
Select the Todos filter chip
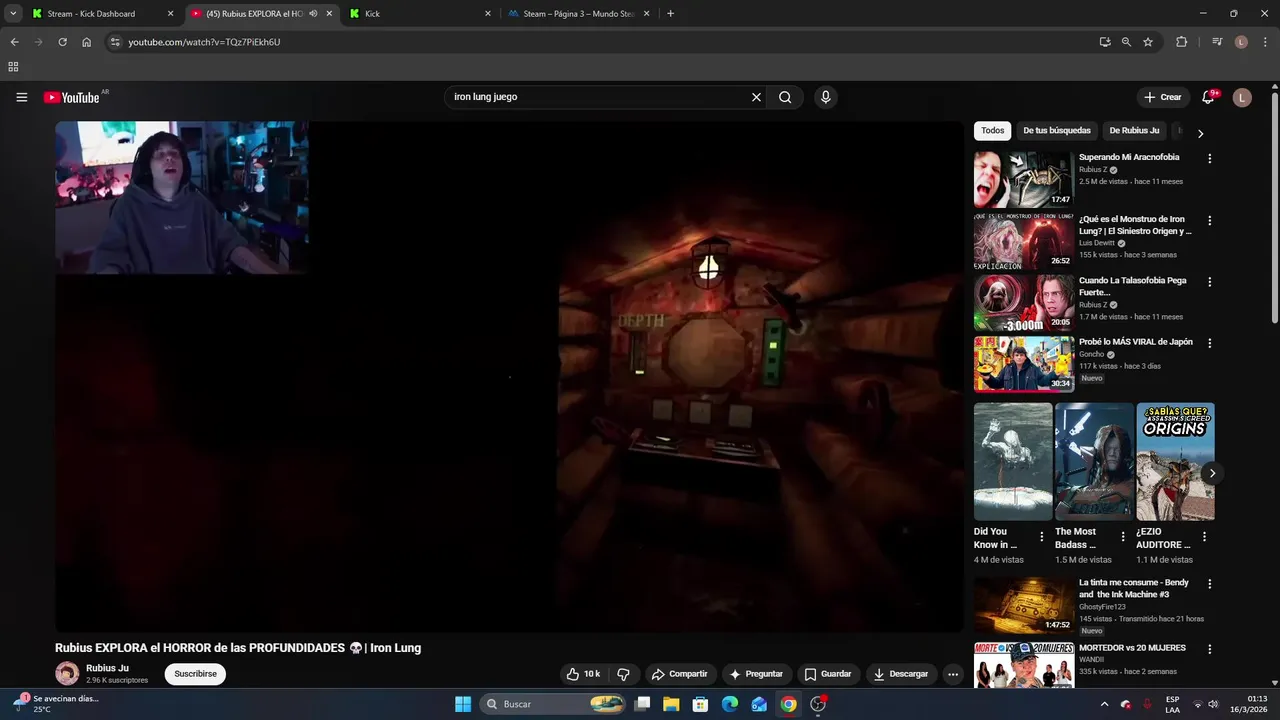click(x=992, y=131)
